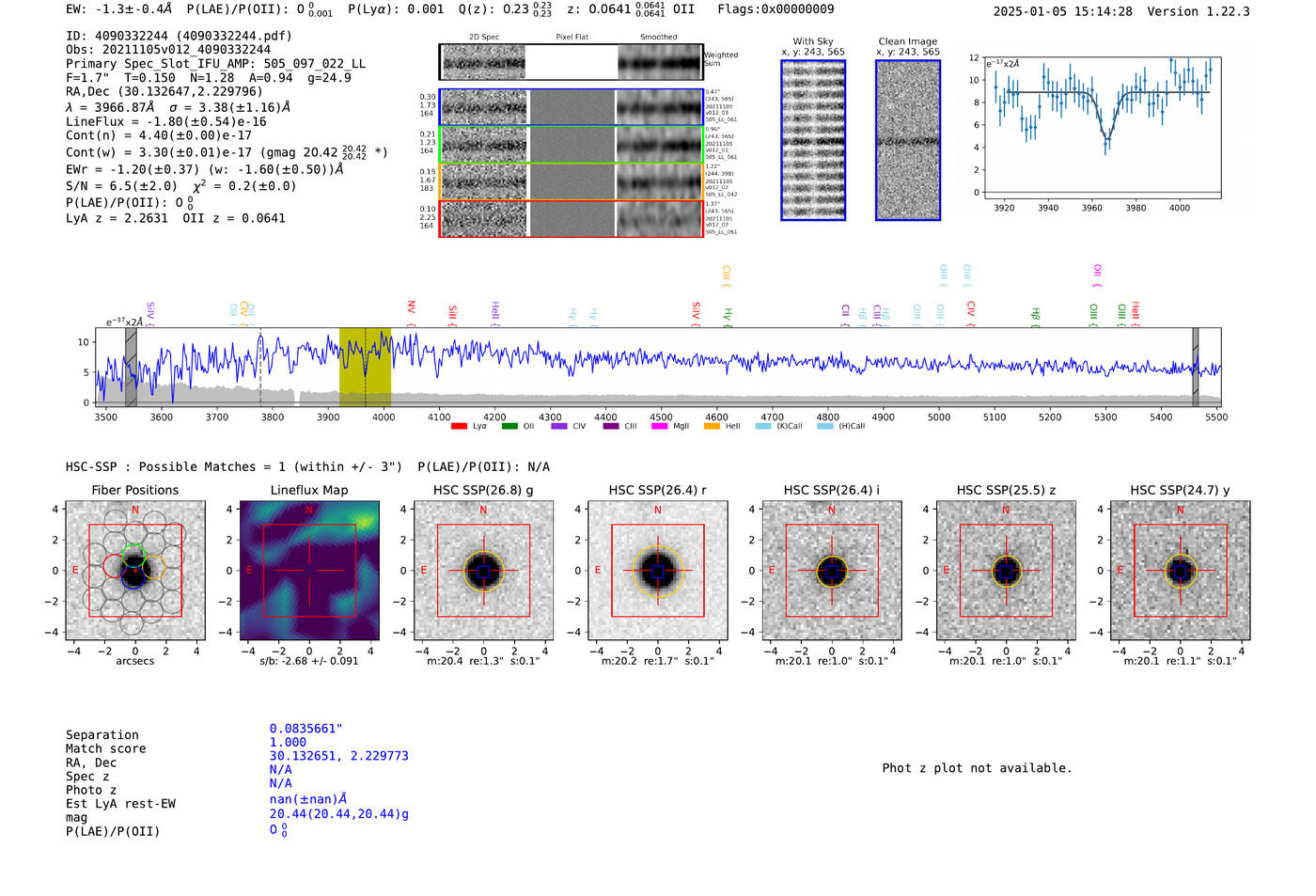Select the HSC SSP g-band cutout
Image resolution: width=1316 pixels, height=896 pixels.
483,571
